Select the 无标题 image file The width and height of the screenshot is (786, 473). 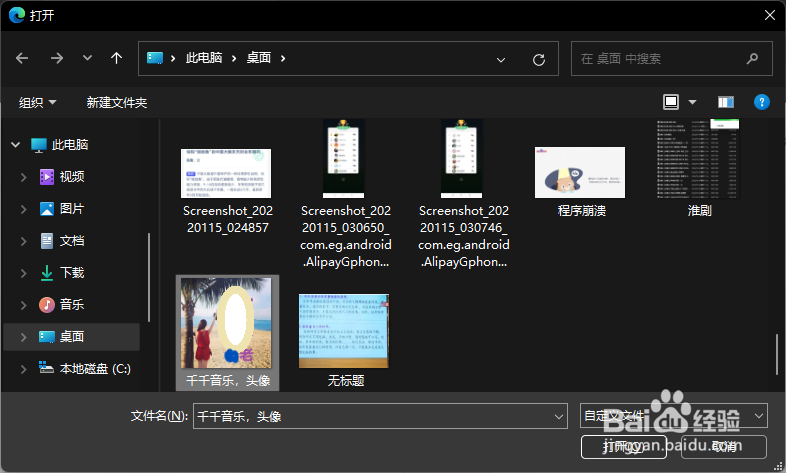pos(344,331)
